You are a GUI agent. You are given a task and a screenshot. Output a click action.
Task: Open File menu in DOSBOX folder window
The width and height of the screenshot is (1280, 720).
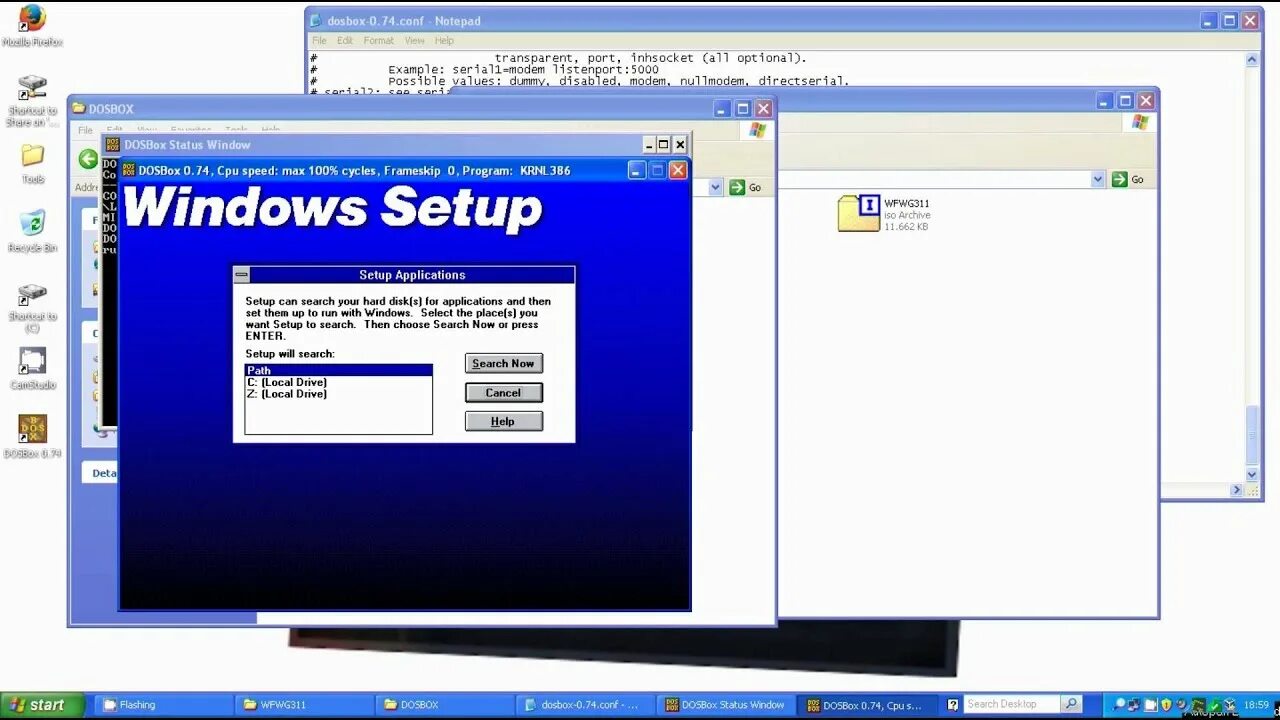coord(85,130)
